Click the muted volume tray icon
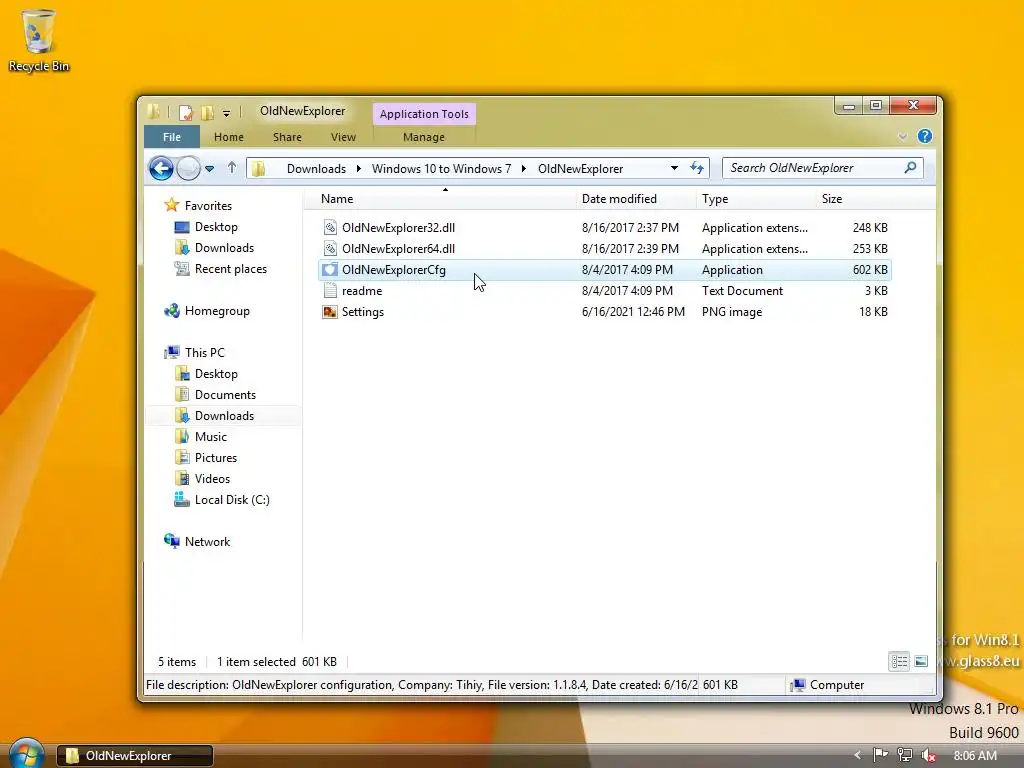 929,756
